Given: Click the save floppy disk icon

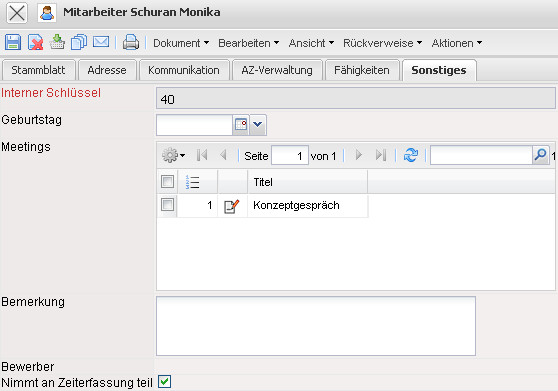Looking at the screenshot, I should (13, 42).
